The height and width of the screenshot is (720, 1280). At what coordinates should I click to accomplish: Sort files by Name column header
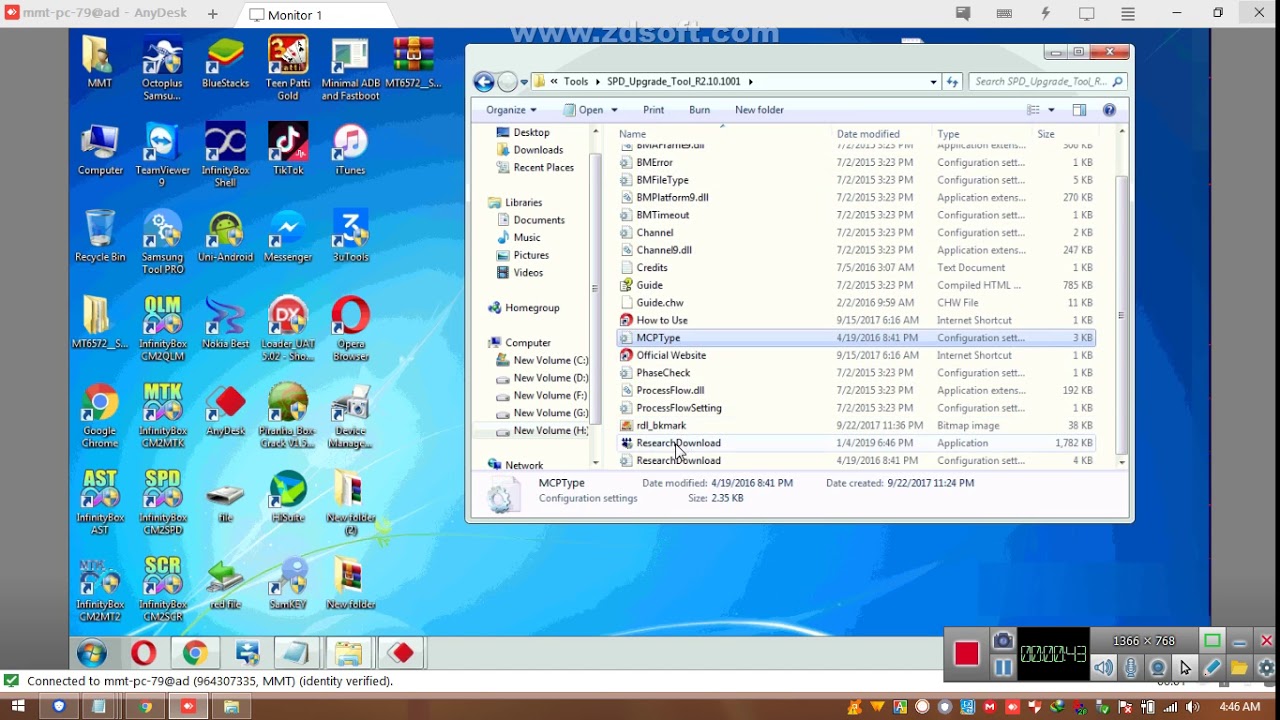point(723,134)
